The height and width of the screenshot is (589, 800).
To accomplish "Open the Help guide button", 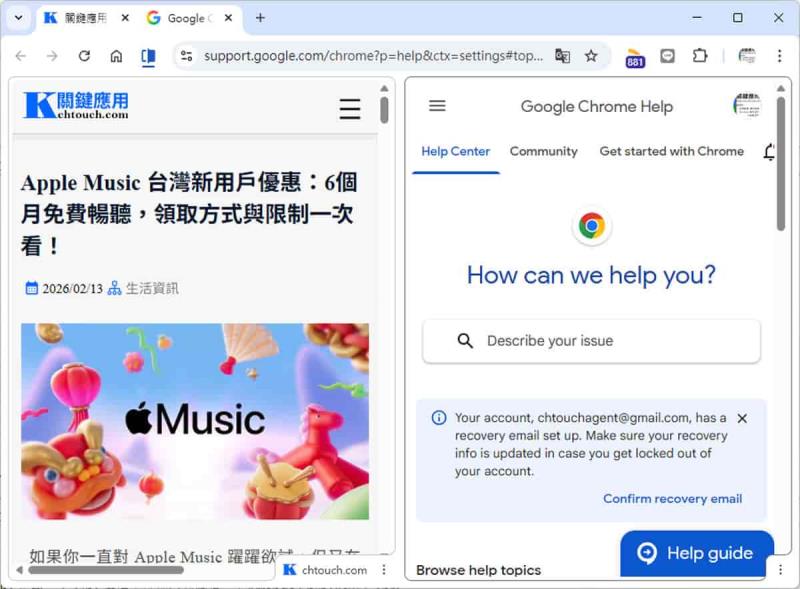I will pos(697,552).
